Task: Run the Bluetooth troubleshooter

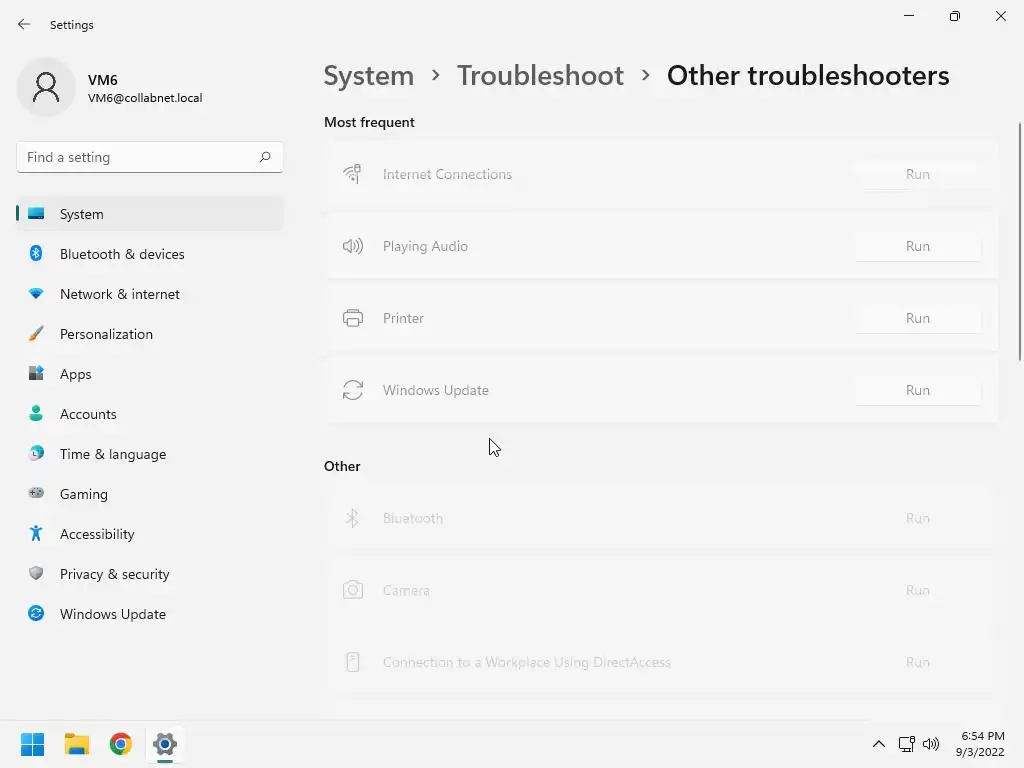Action: [x=918, y=518]
